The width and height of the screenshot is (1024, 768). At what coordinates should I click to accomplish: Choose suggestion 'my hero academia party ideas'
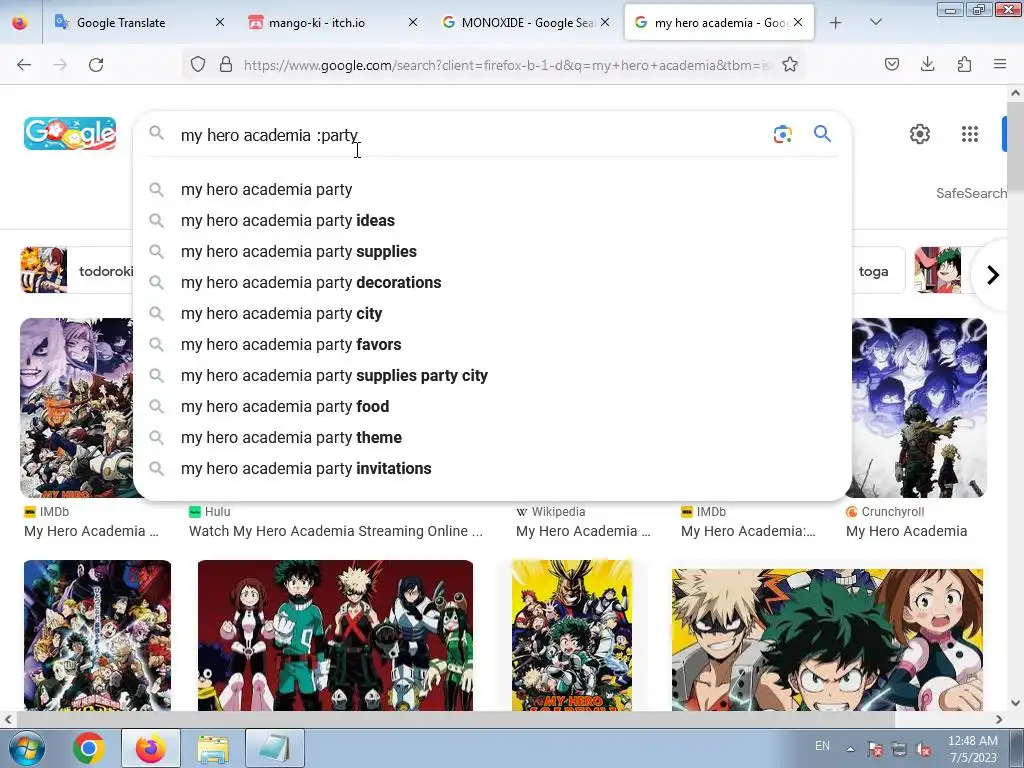pyautogui.click(x=492, y=221)
